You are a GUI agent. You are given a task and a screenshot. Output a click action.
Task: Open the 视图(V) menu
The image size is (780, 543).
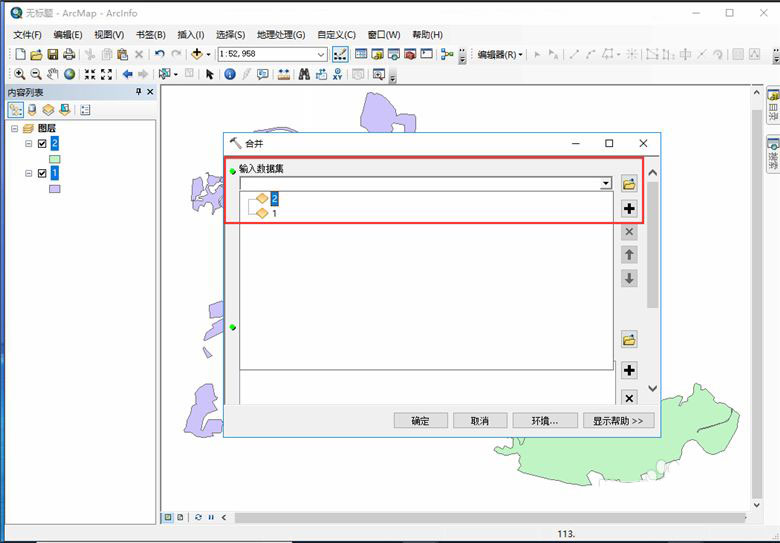[109, 35]
